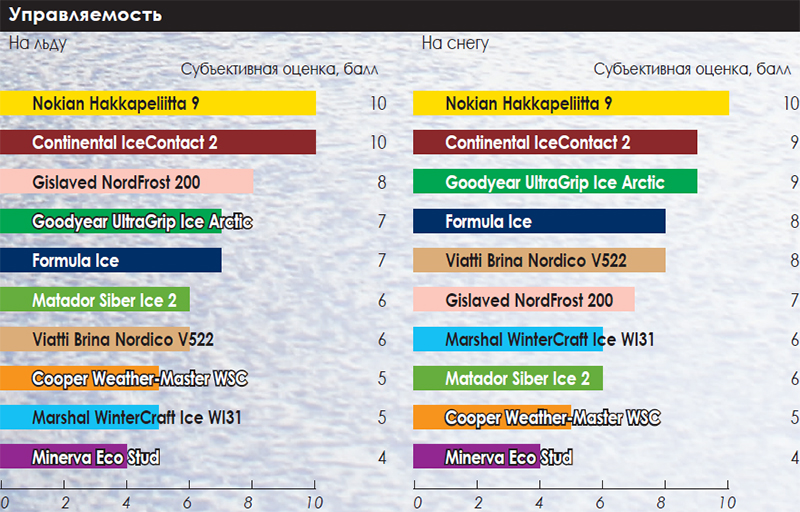Select Viatti Brina Nordico V522 bar in snow chart
The width and height of the screenshot is (800, 512).
539,260
